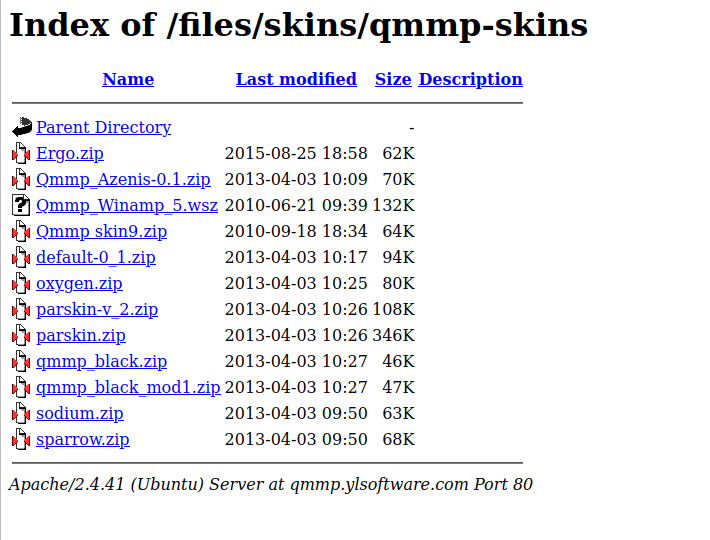Download the parskin-v_2.zip file

point(97,310)
